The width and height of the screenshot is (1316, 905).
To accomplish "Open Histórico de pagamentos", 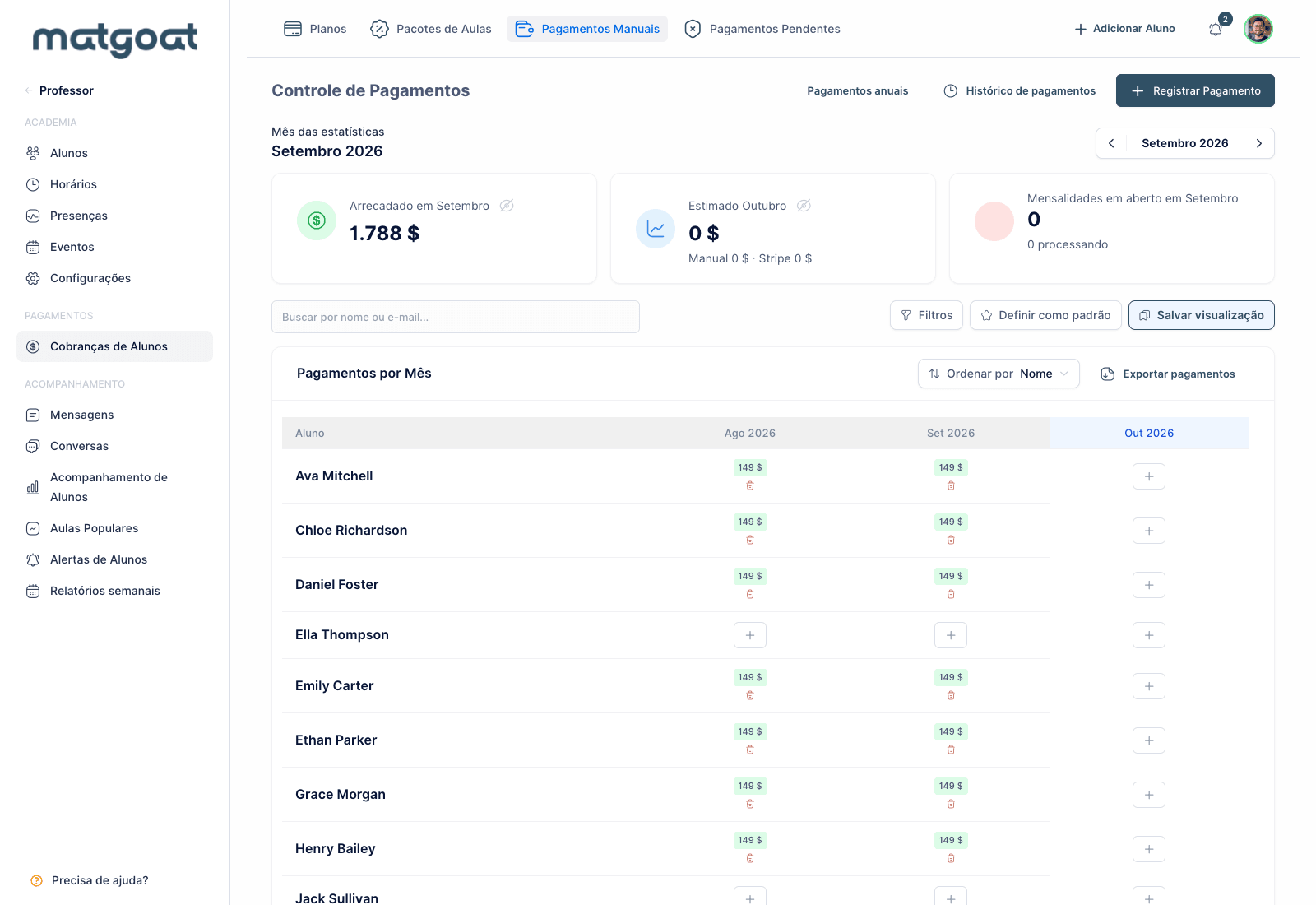I will 1019,90.
